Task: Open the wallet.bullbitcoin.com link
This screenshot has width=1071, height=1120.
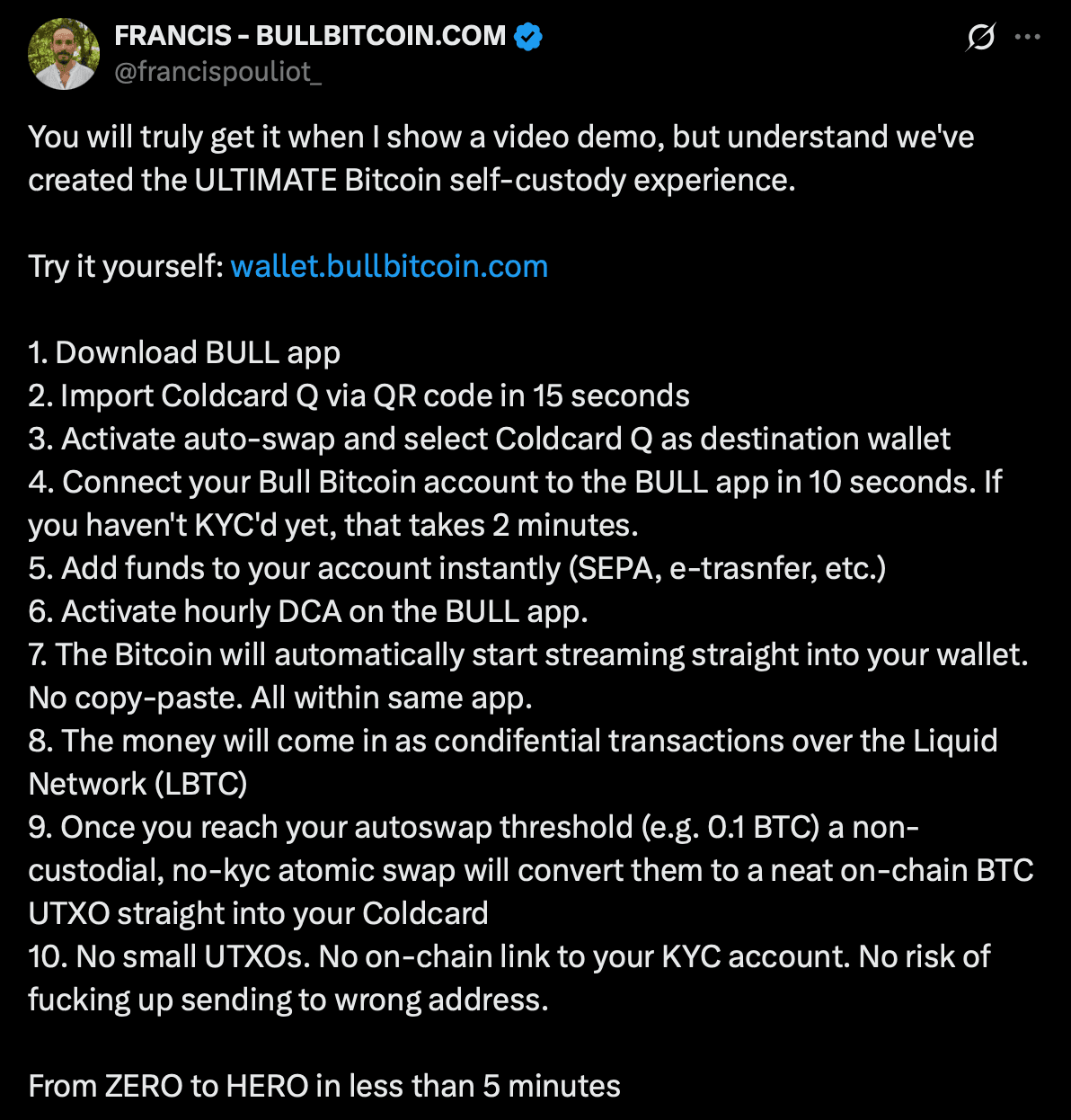Action: point(389,266)
